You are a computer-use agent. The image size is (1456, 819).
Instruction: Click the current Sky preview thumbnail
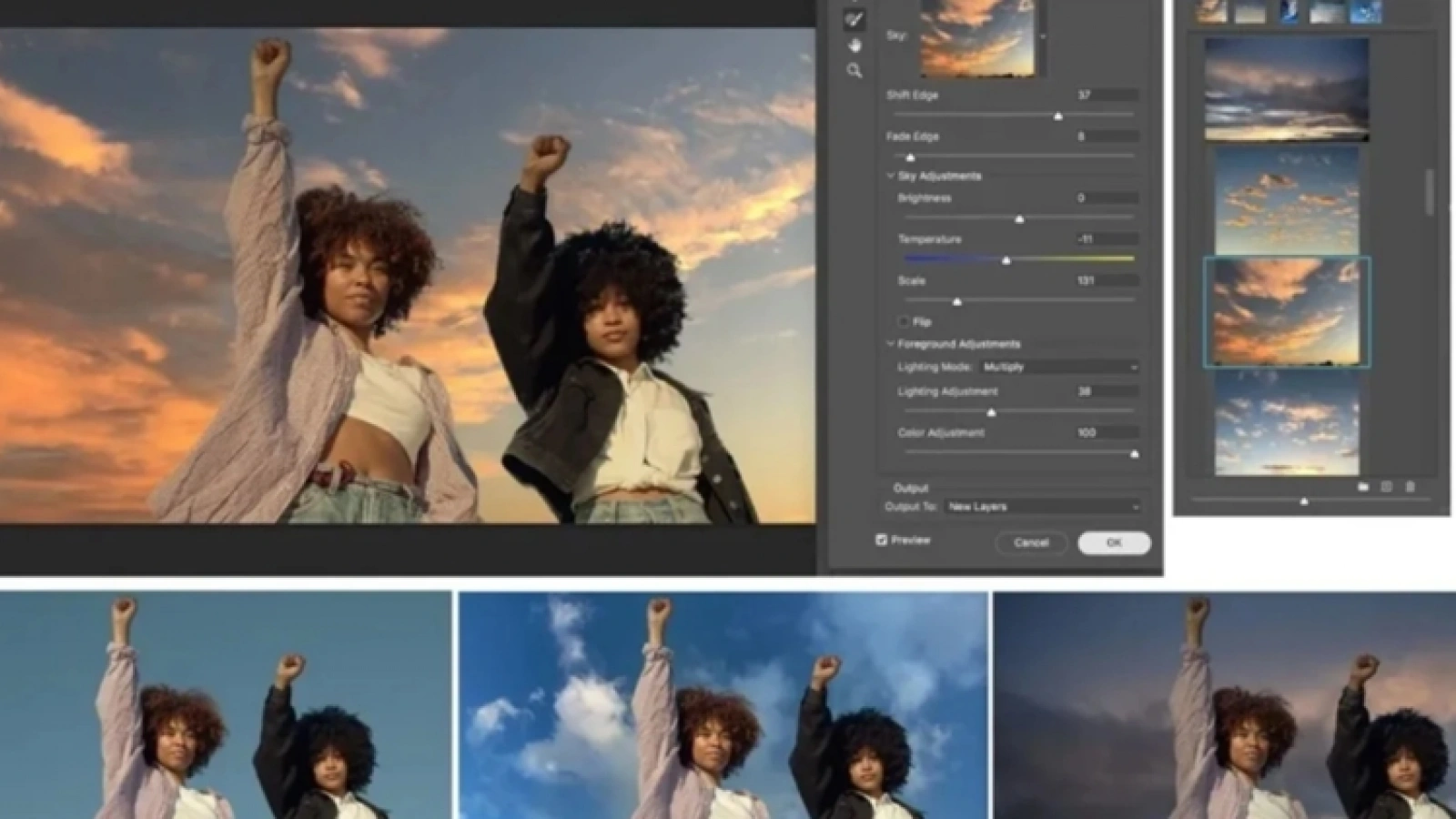coord(977,37)
